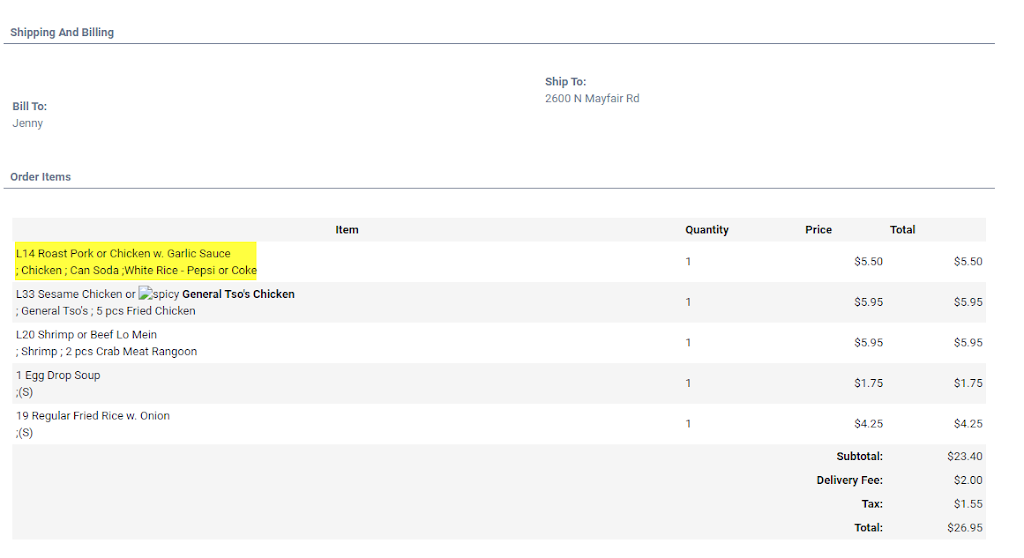The height and width of the screenshot is (558, 1024).
Task: Click the order Total amount $26.95
Action: click(964, 528)
